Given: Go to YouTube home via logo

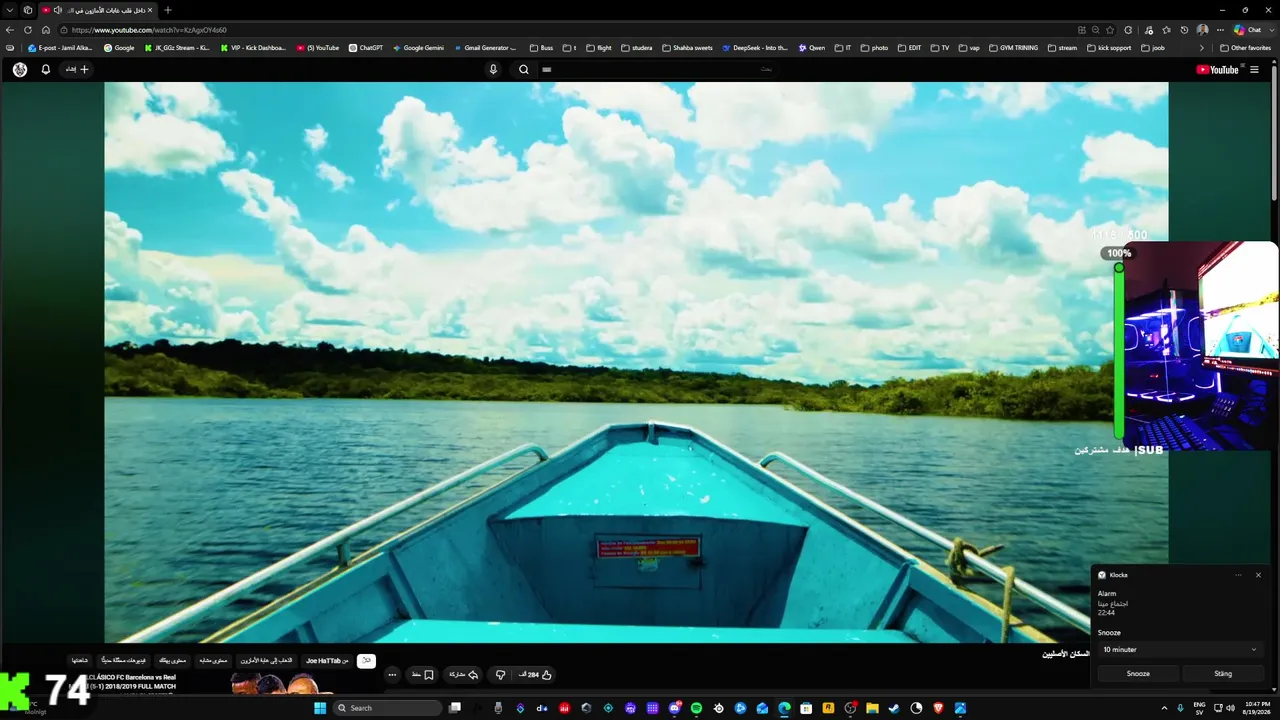Looking at the screenshot, I should 1217,69.
